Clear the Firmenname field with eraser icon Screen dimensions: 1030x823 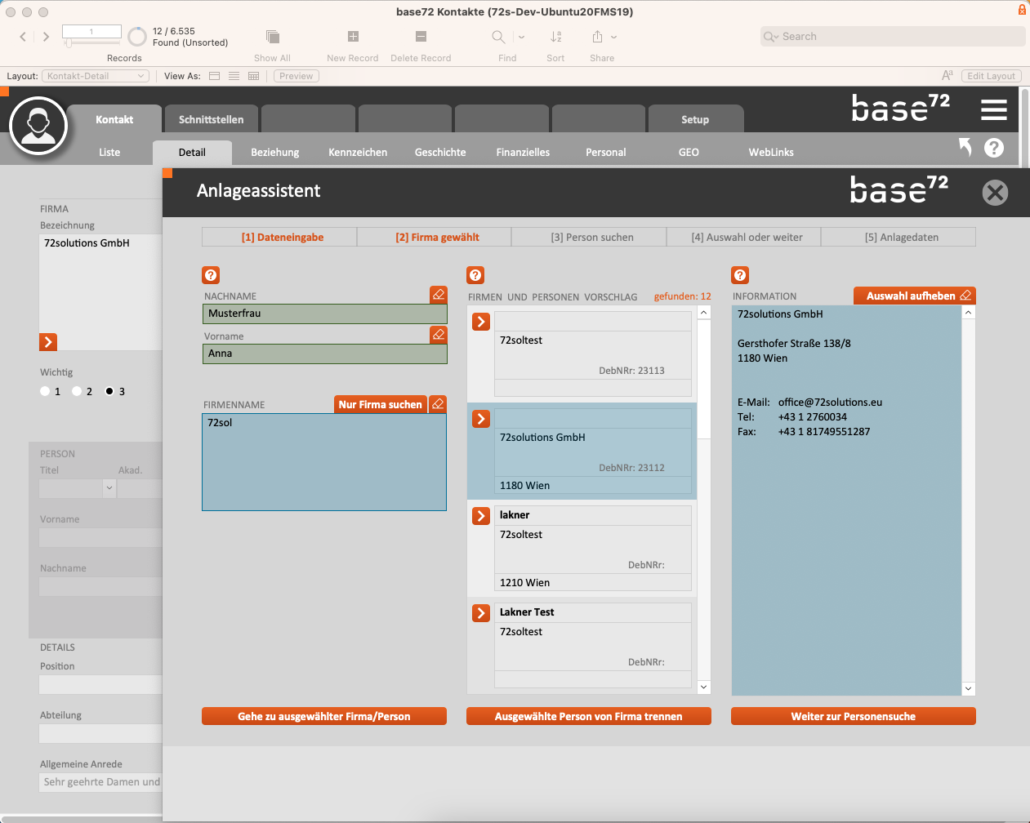pyautogui.click(x=437, y=404)
